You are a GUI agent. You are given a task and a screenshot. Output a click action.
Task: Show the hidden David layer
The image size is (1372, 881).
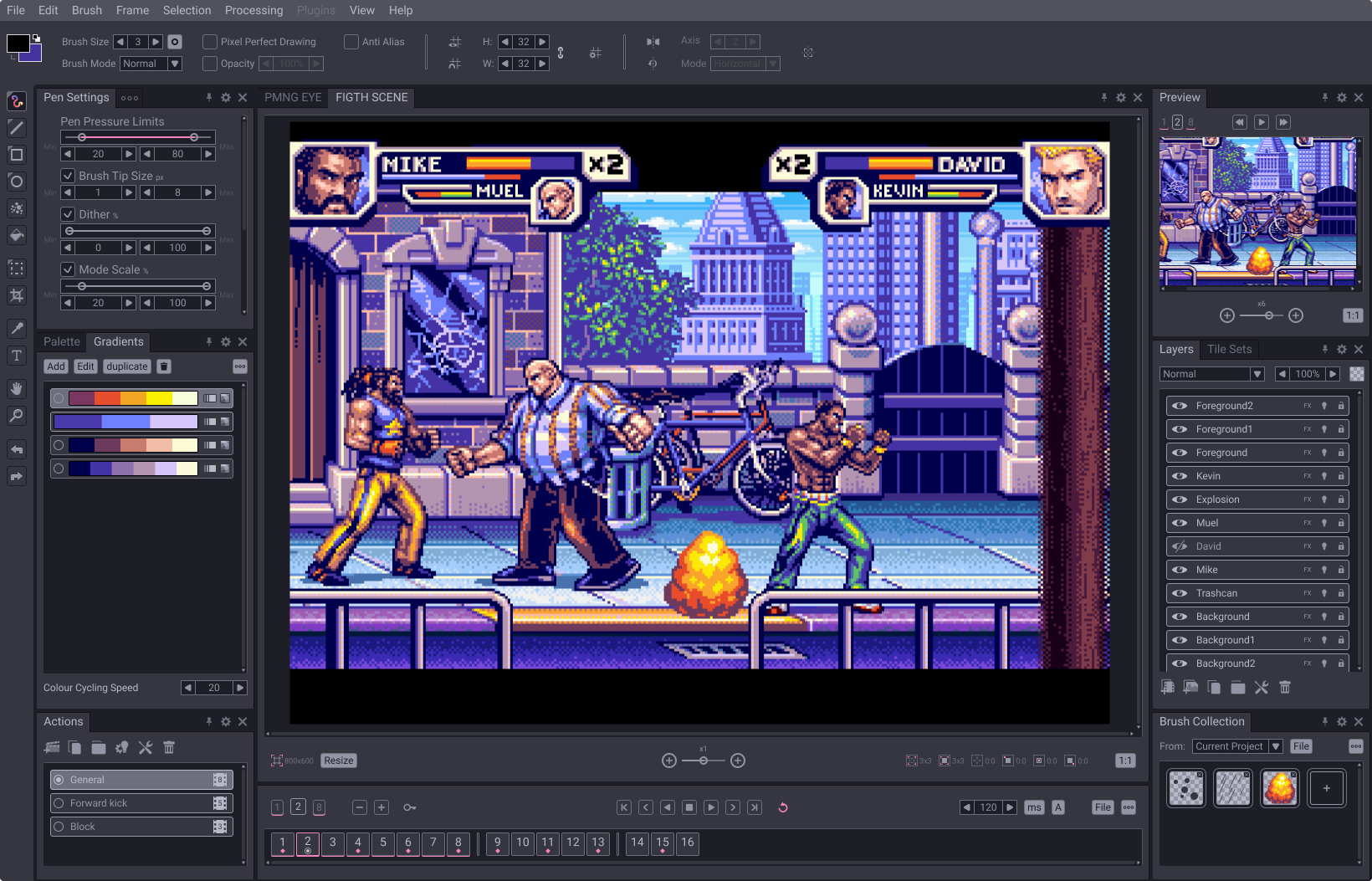point(1180,546)
